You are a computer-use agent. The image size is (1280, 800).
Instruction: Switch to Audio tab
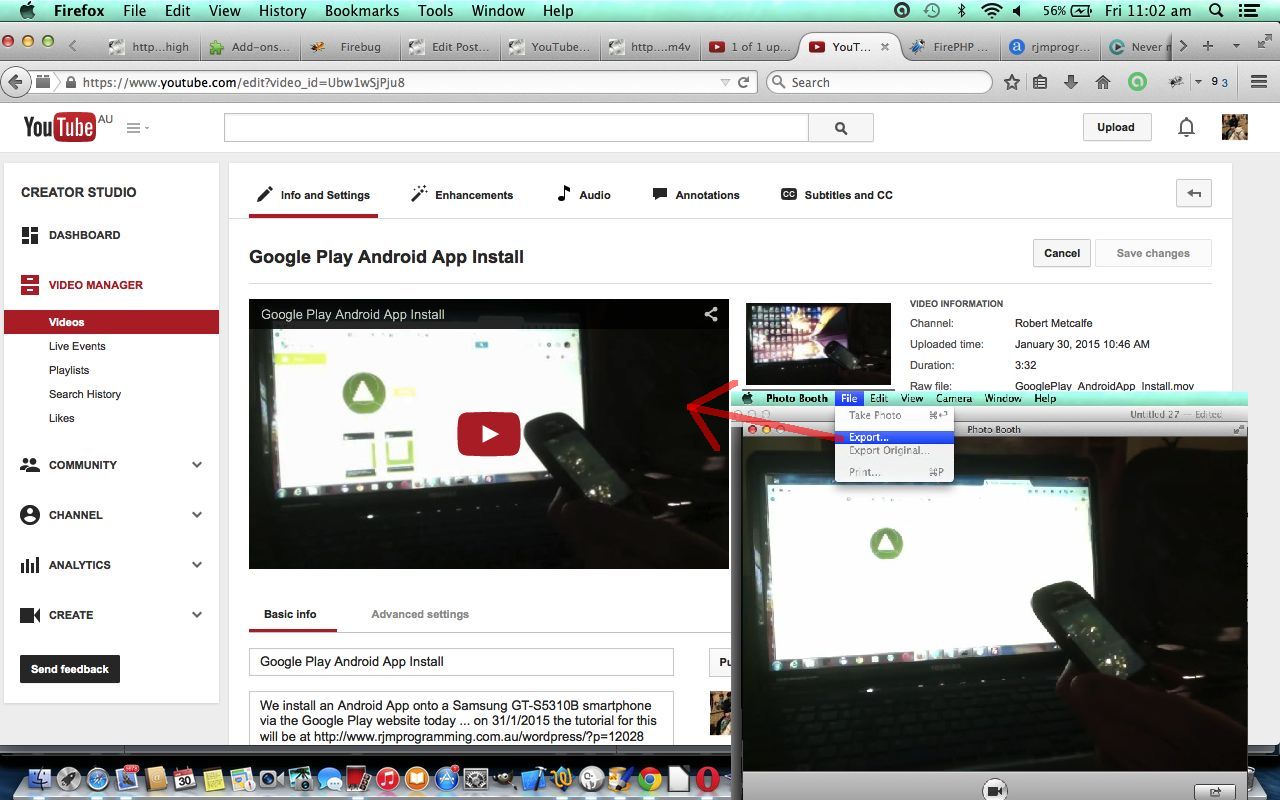click(584, 195)
